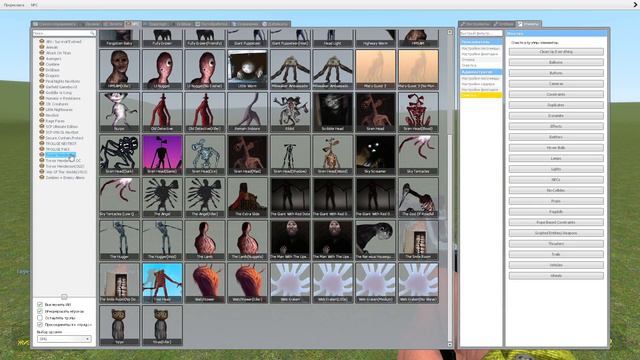The image size is (640, 360).
Task: Spawn the purple Siren Head(Game) NPC
Action: (162, 155)
